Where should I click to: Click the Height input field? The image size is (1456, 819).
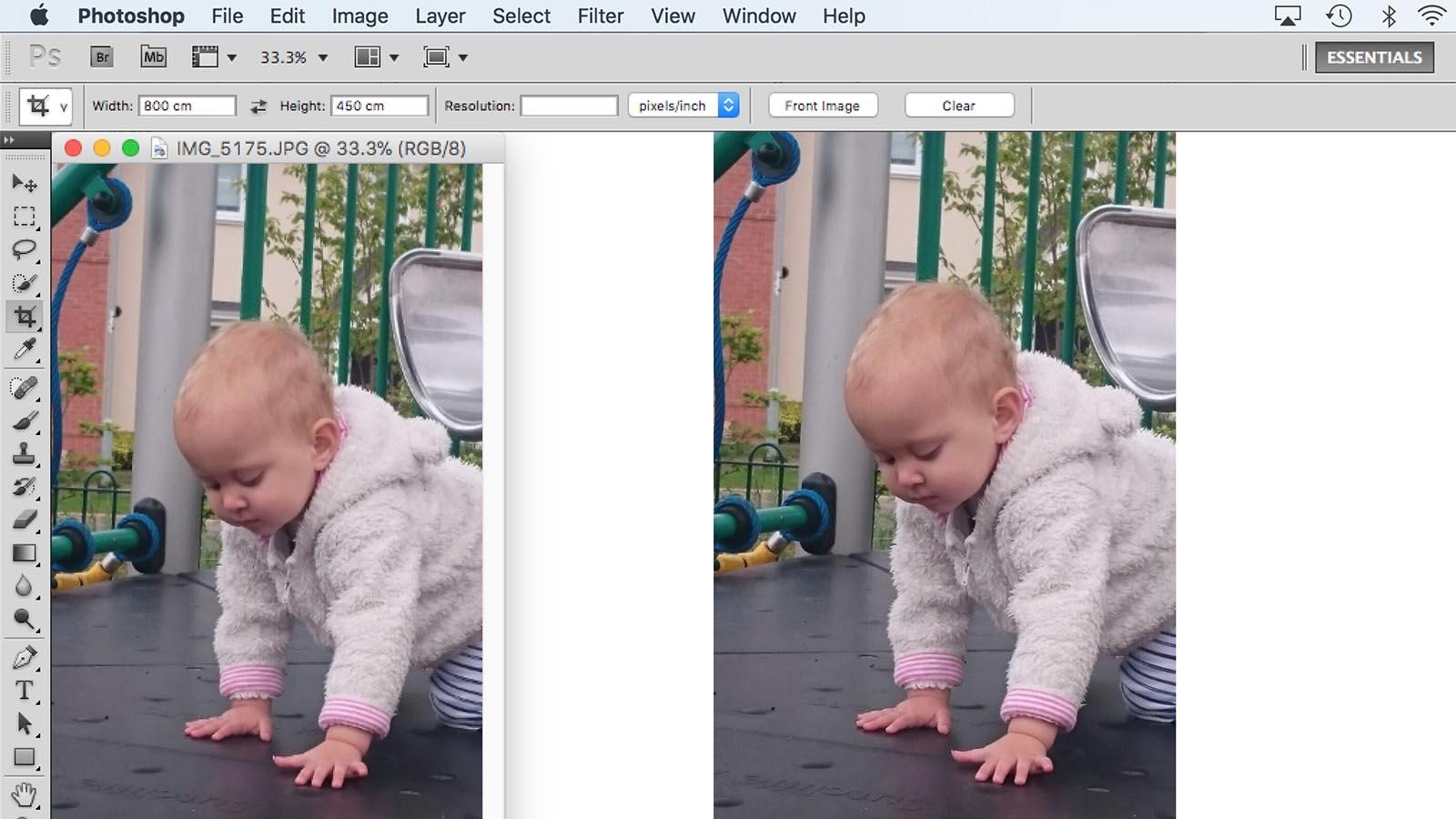click(x=379, y=106)
